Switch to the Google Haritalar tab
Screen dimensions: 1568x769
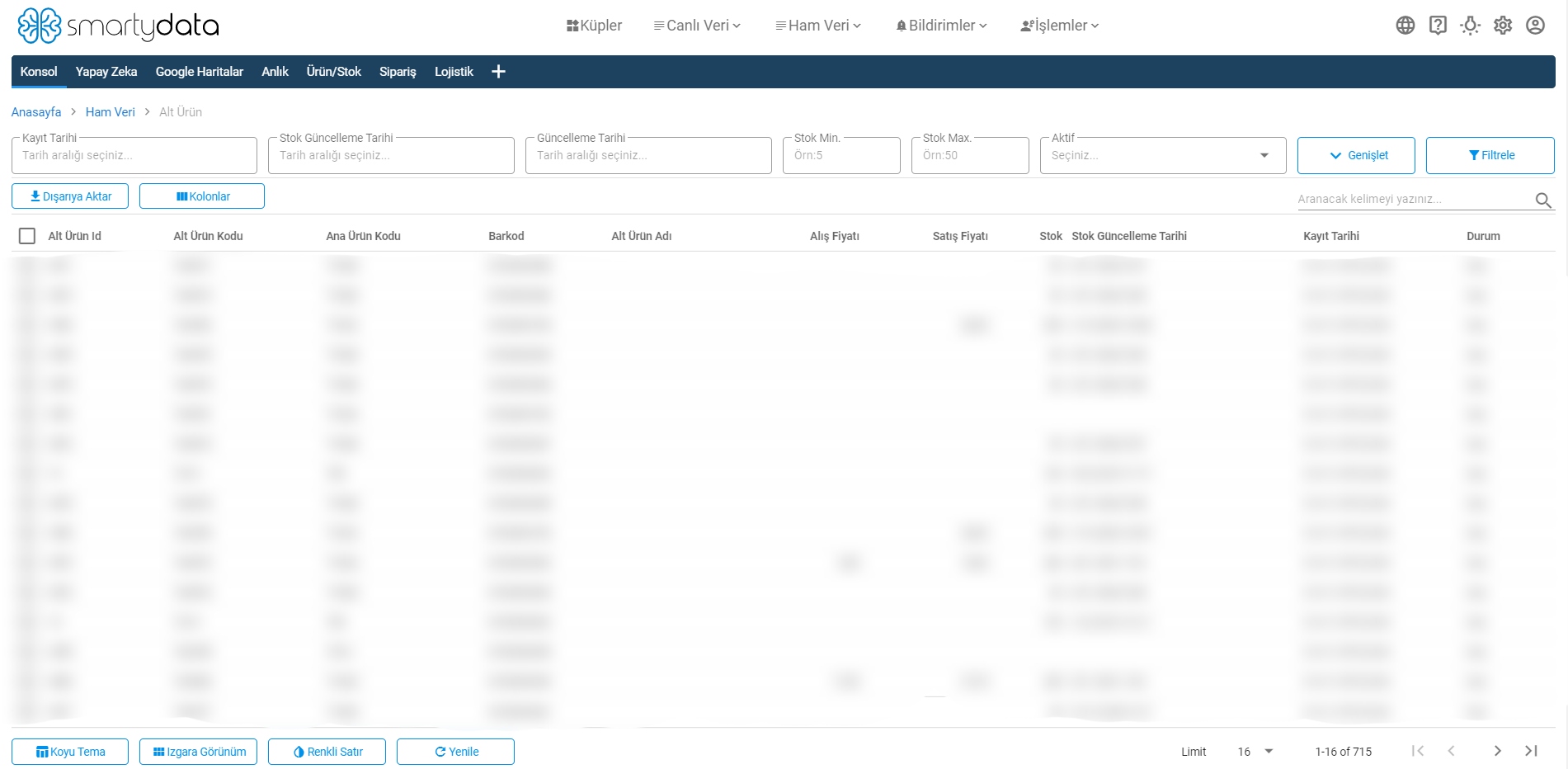coord(200,72)
